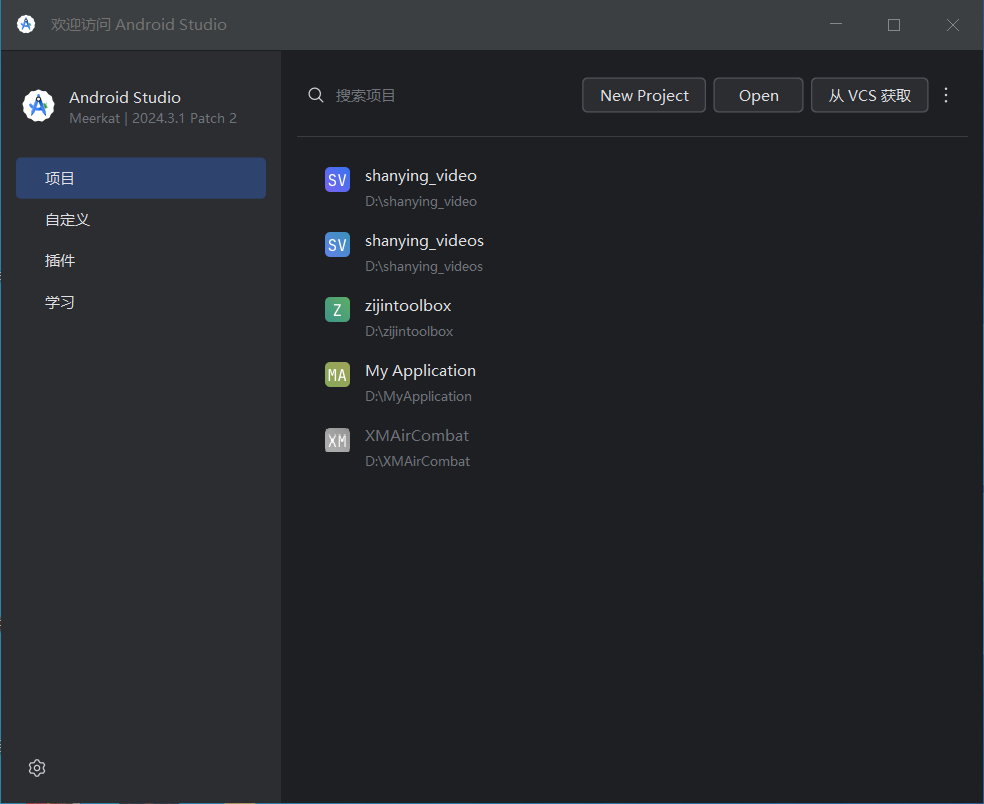Maximize the Android Studio welcome window
The height and width of the screenshot is (804, 984).
click(894, 25)
